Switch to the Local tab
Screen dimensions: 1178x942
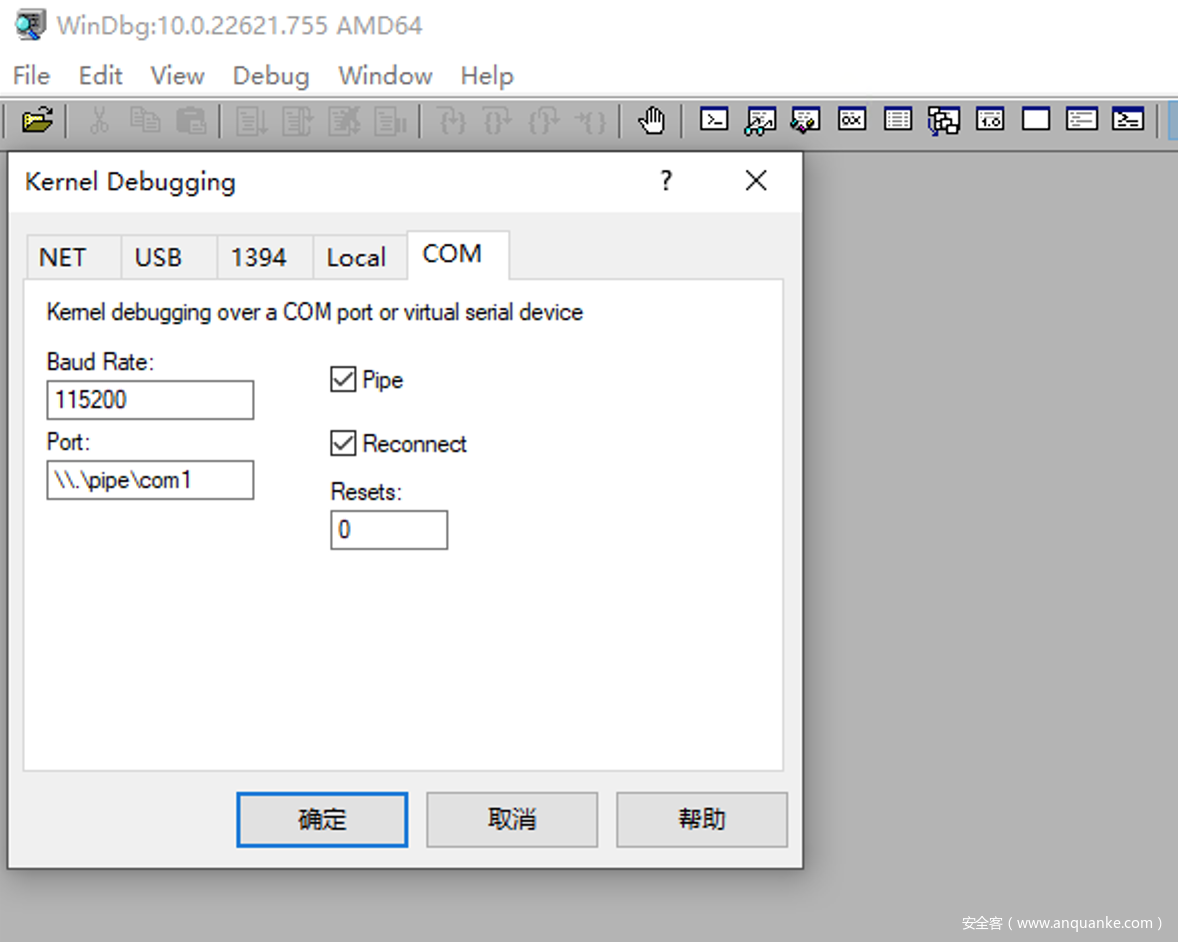pyautogui.click(x=361, y=258)
